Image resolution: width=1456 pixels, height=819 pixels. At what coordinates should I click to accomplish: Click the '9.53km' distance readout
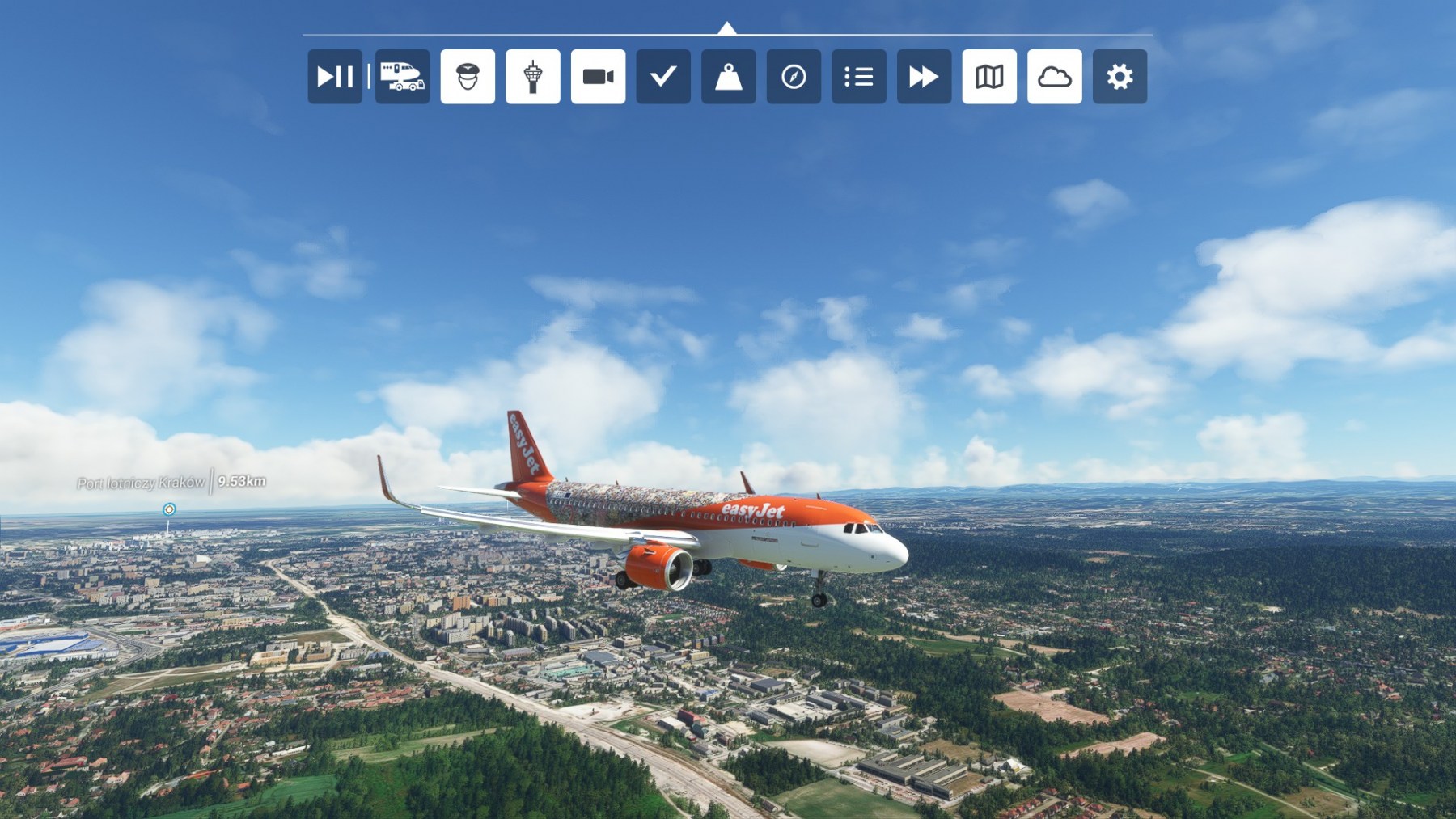click(x=242, y=481)
